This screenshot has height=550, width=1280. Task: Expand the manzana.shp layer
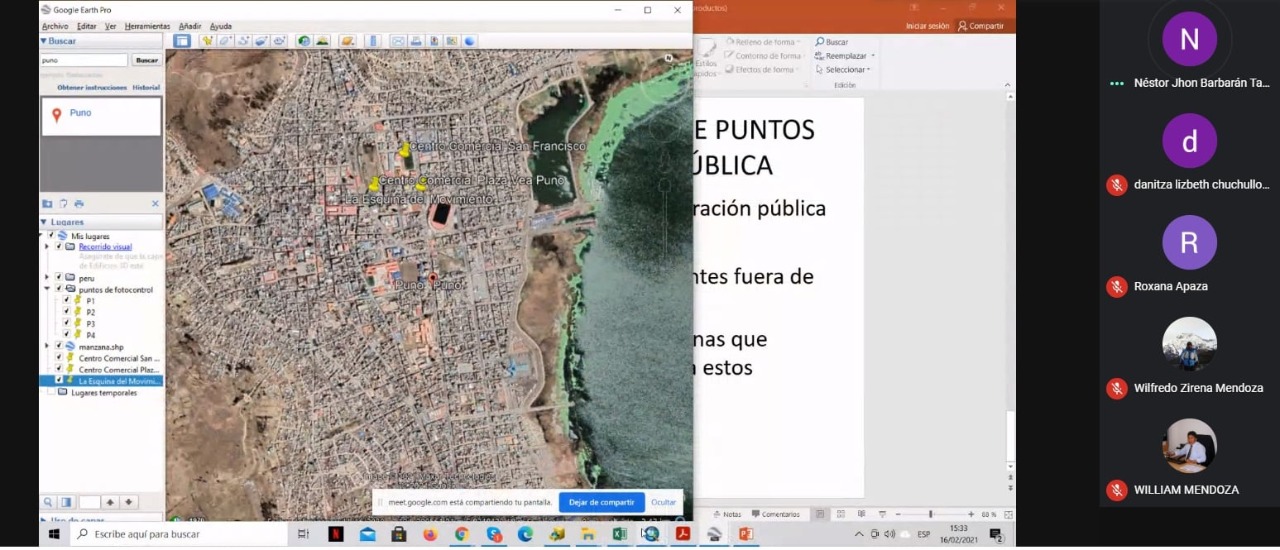tap(46, 346)
